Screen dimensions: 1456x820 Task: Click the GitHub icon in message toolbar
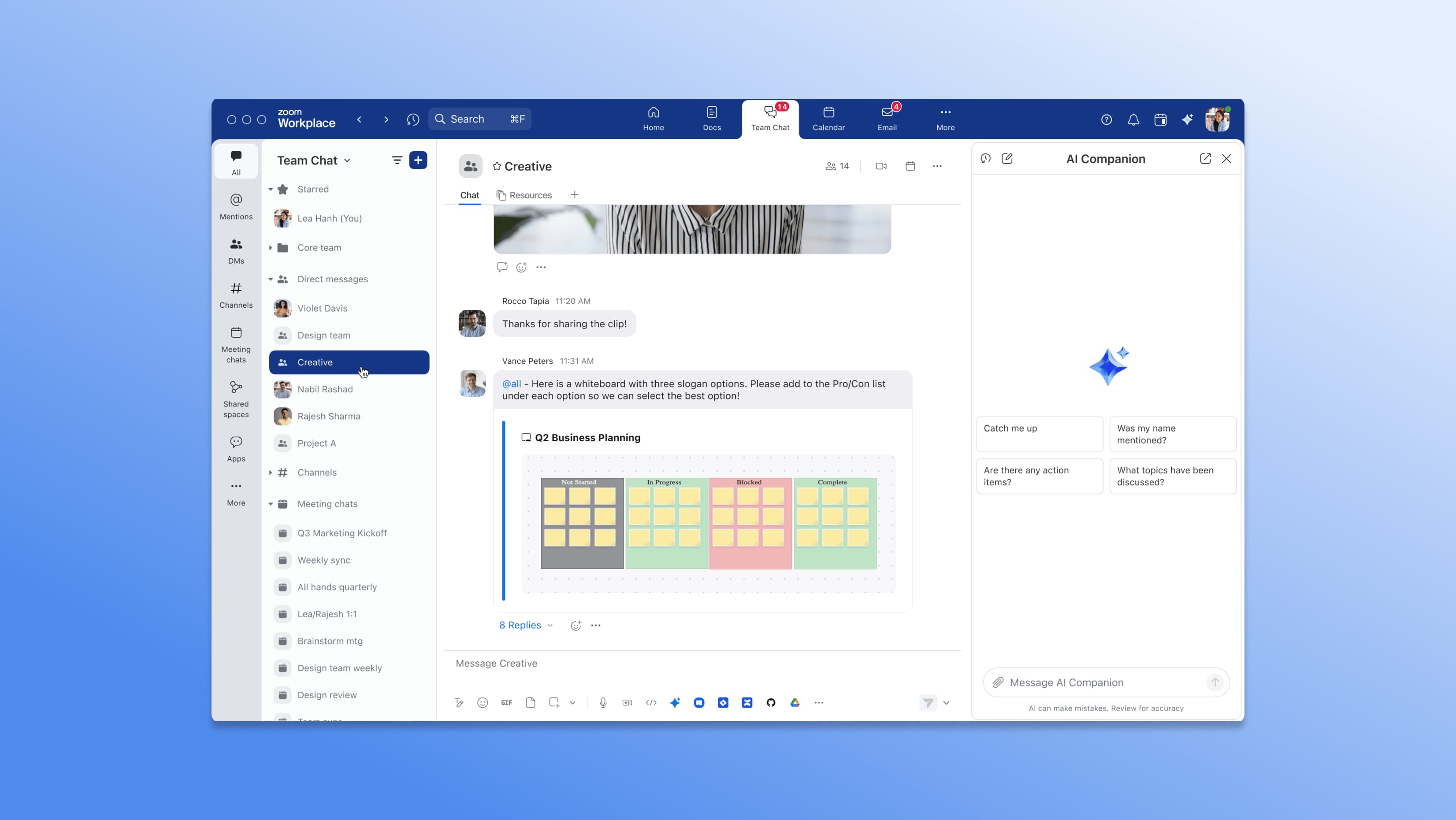770,702
